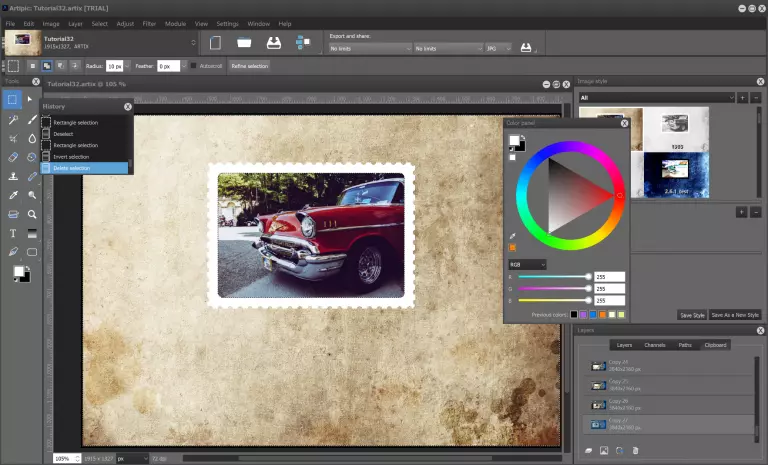Click the Open folder icon in toolbar

click(x=244, y=43)
